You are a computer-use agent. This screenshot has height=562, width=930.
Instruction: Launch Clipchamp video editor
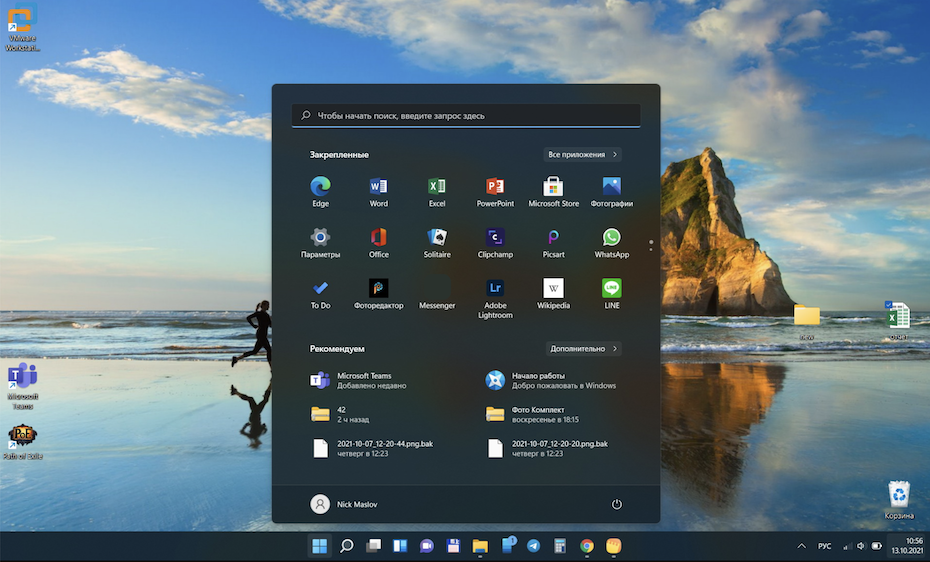(495, 238)
